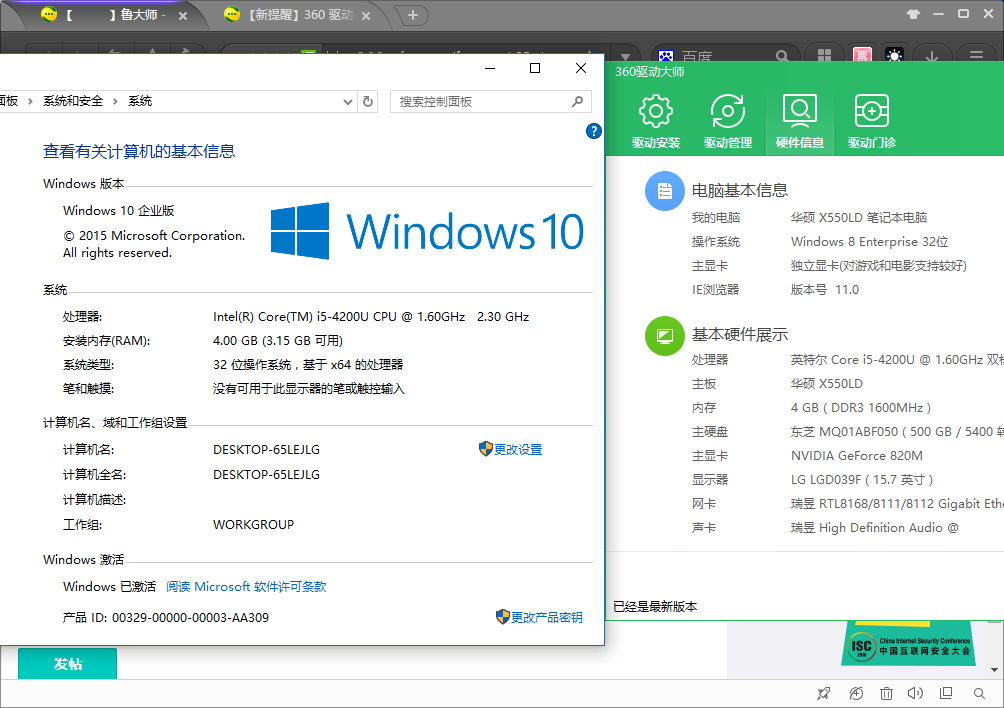Click the overlapping windows icon in status bar
The width and height of the screenshot is (1004, 708).
pos(946,693)
